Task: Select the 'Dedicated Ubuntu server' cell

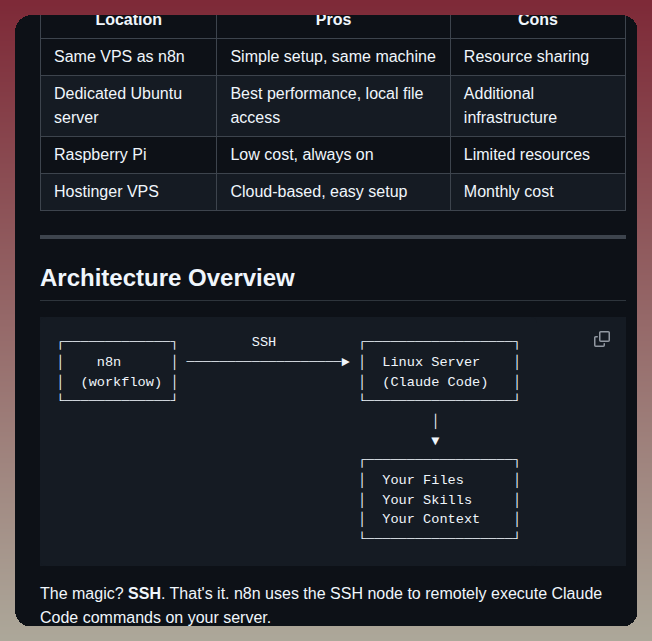Action: (128, 106)
